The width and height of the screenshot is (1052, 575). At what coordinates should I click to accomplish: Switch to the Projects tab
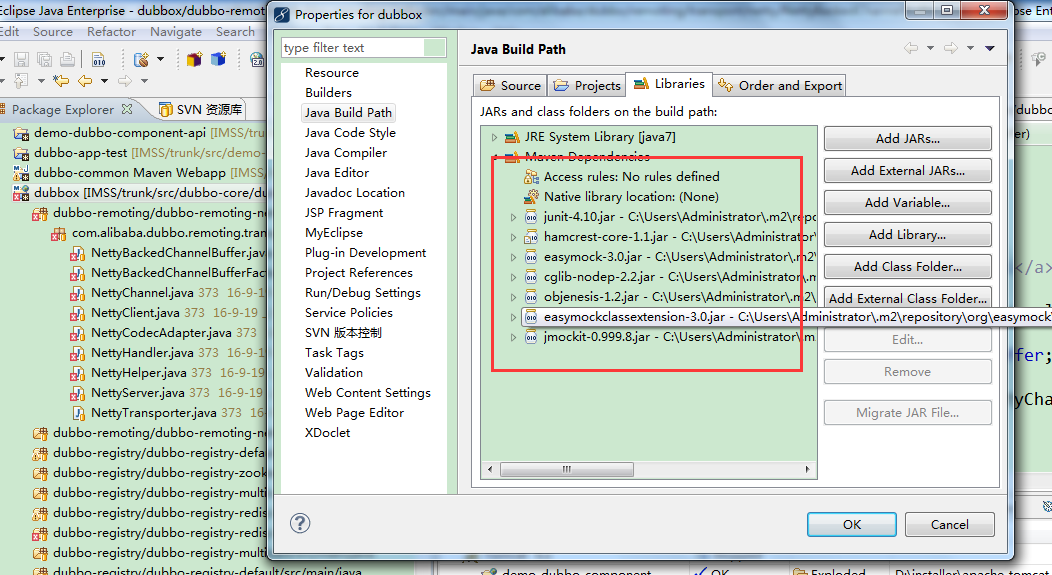tap(587, 86)
